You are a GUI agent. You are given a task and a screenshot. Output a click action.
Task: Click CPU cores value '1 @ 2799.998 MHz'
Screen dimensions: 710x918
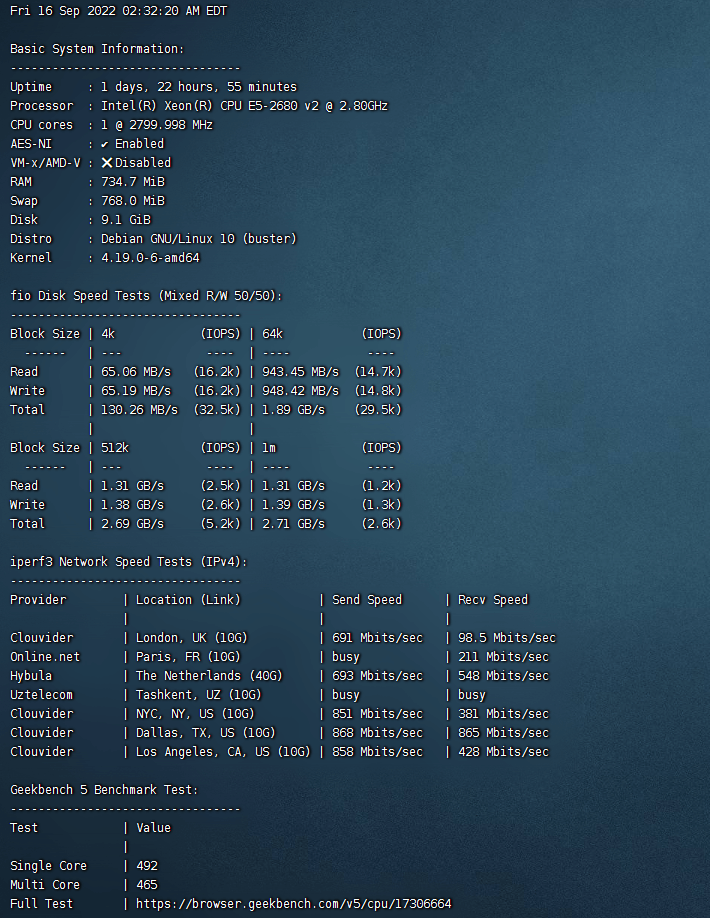tap(157, 125)
